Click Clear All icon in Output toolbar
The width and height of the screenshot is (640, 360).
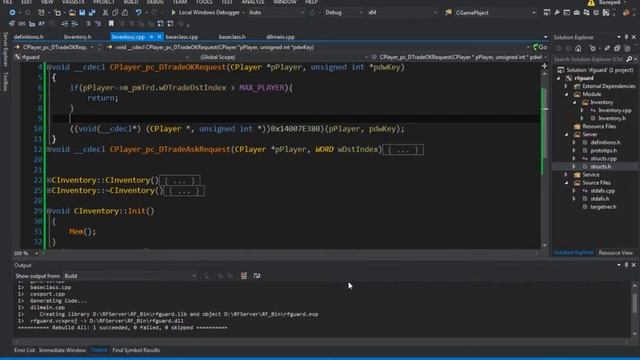point(244,276)
